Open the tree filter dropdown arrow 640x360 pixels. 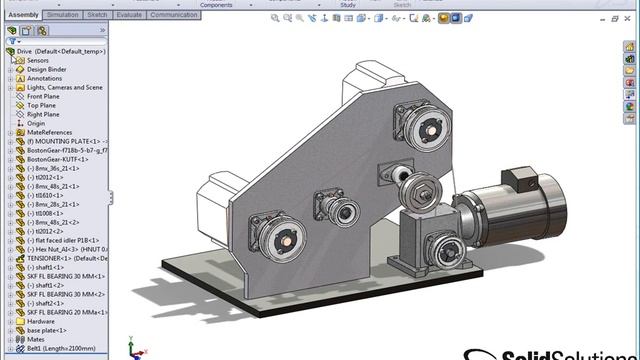19,42
